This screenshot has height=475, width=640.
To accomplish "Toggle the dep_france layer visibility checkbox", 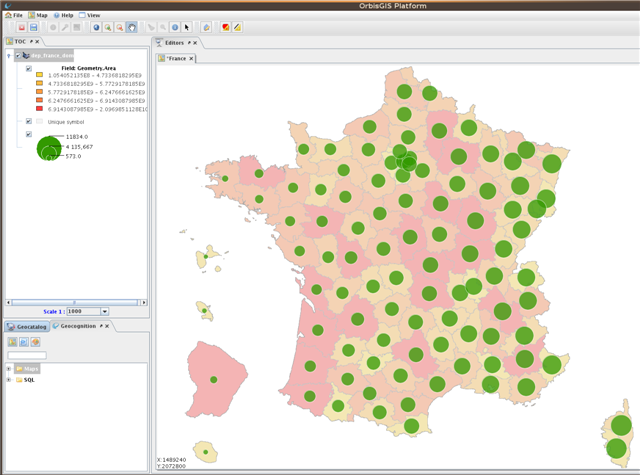I will pyautogui.click(x=20, y=56).
